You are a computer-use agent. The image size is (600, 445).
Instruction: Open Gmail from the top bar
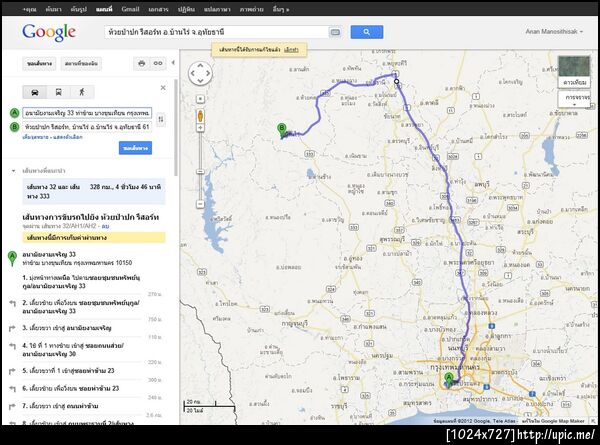coord(130,9)
